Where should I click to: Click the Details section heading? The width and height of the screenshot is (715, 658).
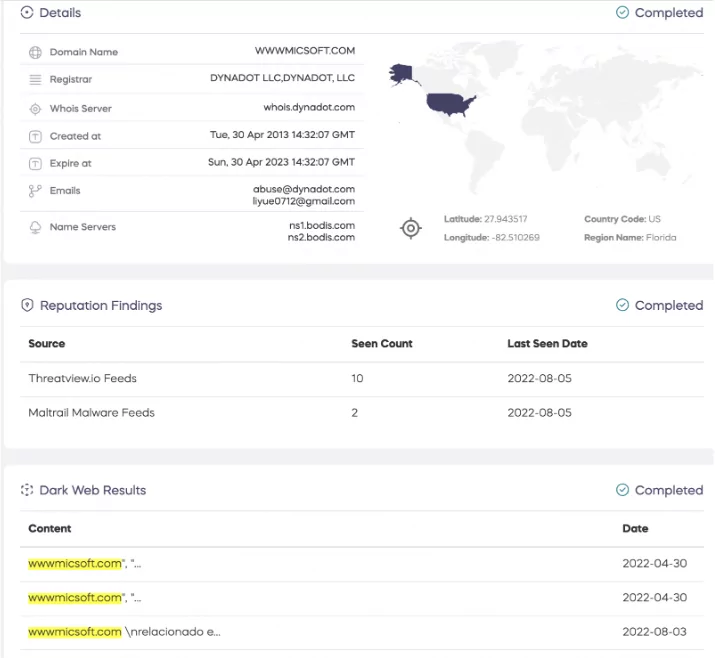(x=60, y=12)
